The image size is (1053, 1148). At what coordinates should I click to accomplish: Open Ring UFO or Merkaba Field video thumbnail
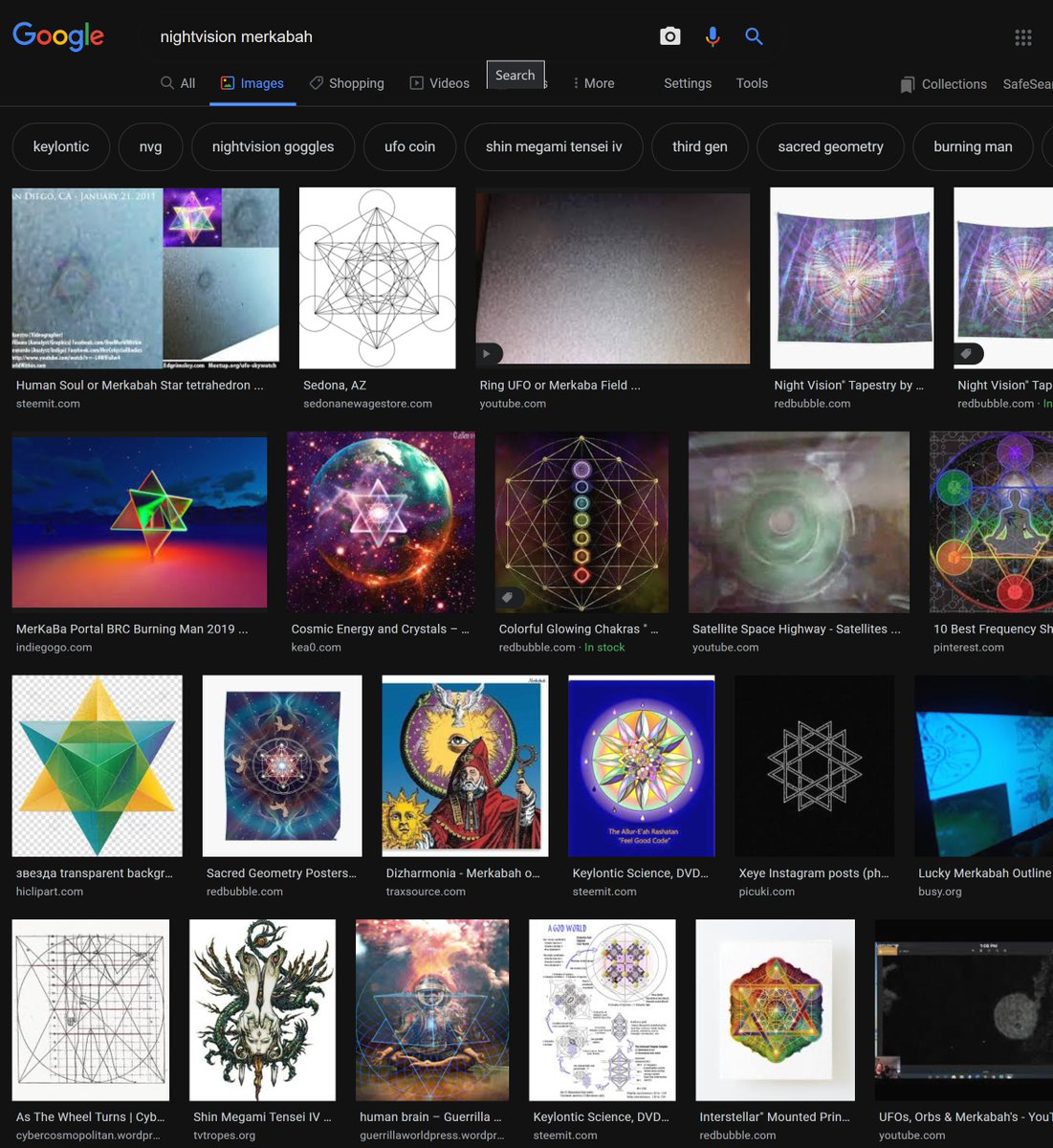tap(613, 277)
